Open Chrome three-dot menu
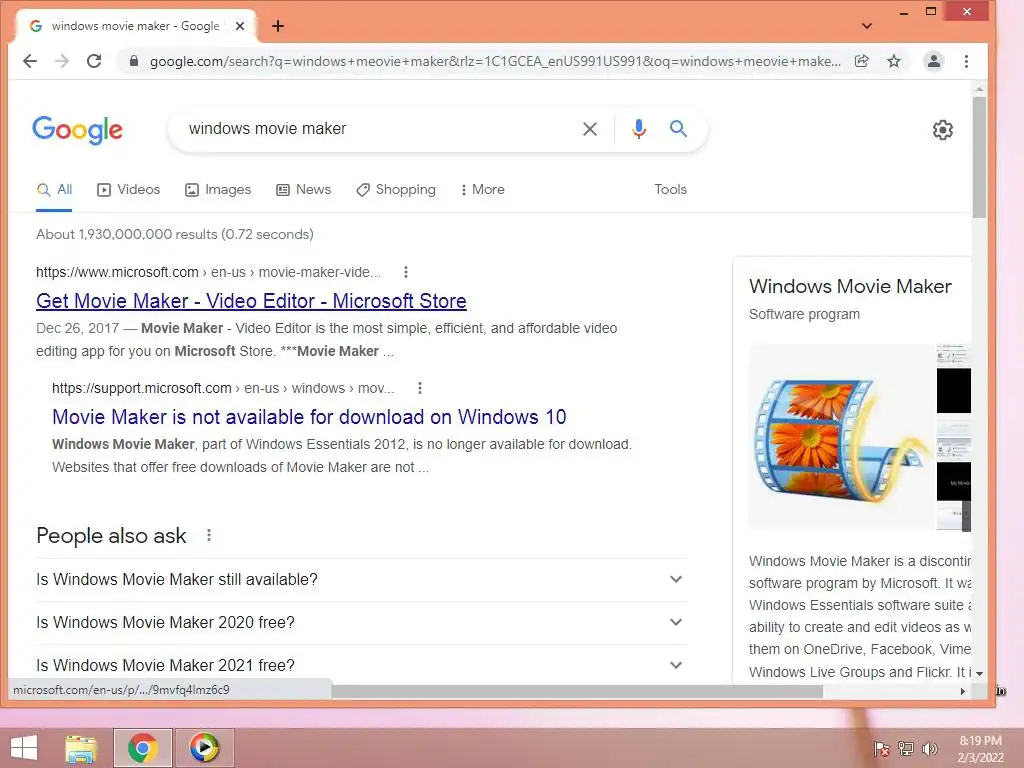Image resolution: width=1024 pixels, height=768 pixels. (967, 61)
